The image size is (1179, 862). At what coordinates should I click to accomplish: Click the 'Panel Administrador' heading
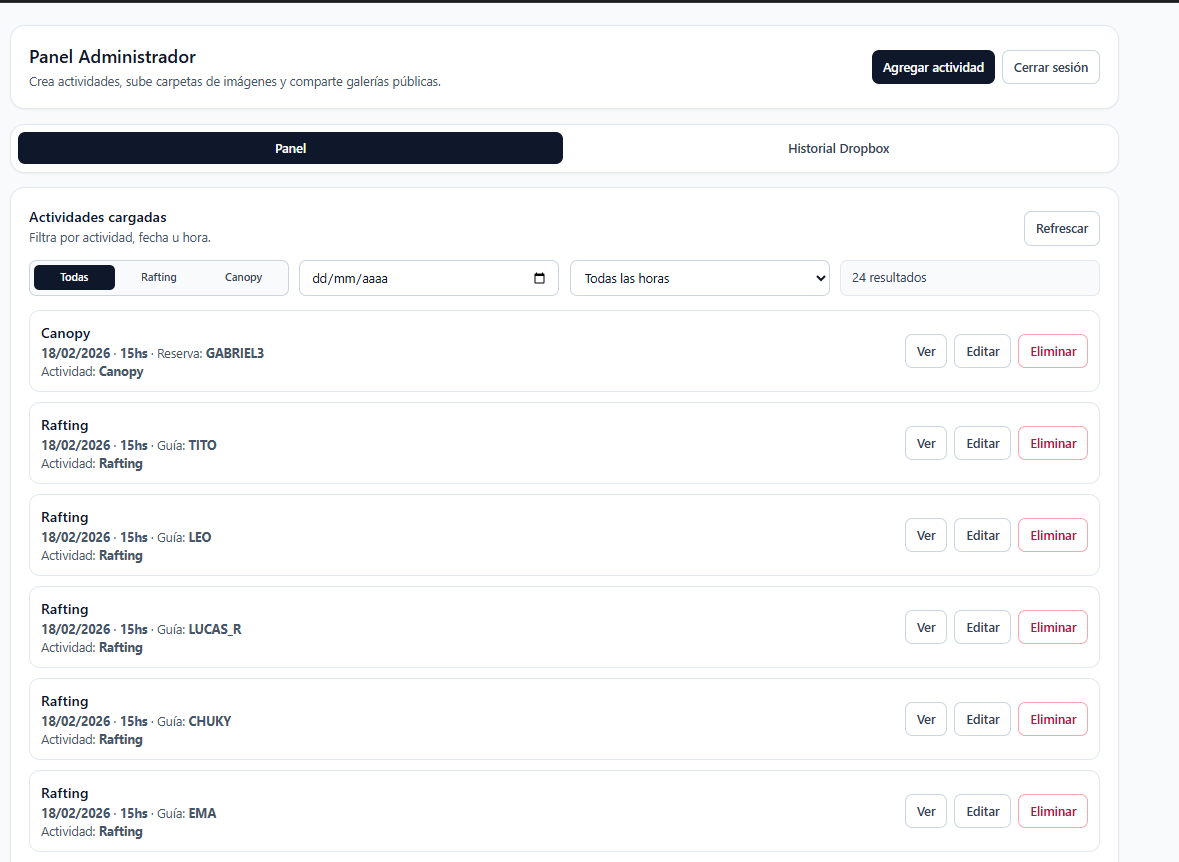pos(112,56)
